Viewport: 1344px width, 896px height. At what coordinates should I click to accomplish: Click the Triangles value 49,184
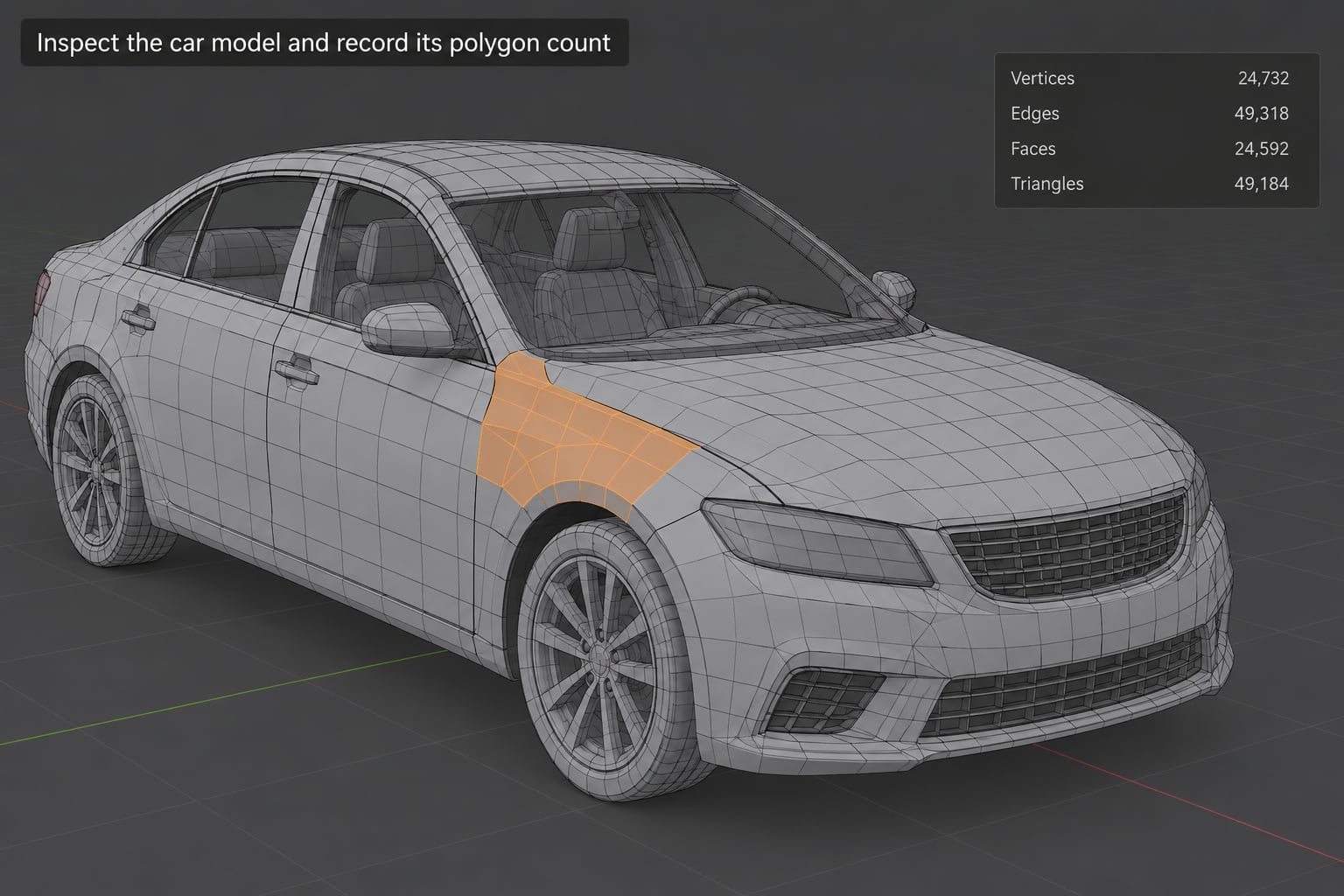1261,183
